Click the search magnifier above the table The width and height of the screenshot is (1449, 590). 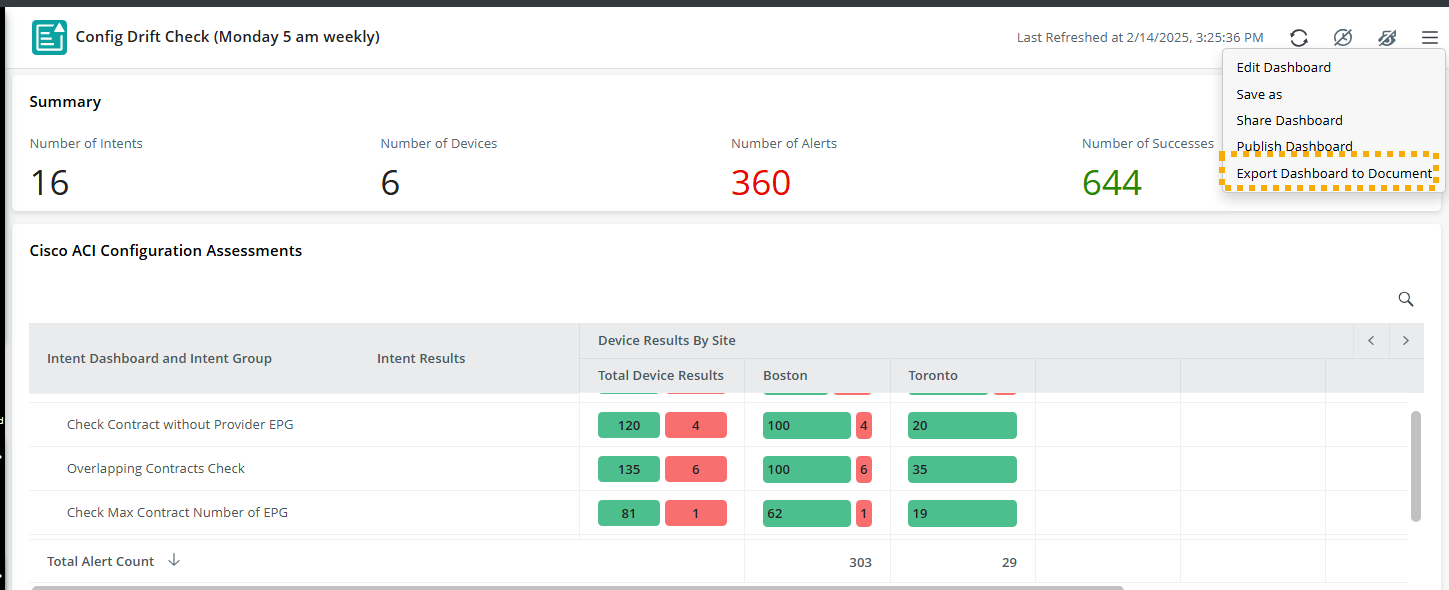(1405, 299)
